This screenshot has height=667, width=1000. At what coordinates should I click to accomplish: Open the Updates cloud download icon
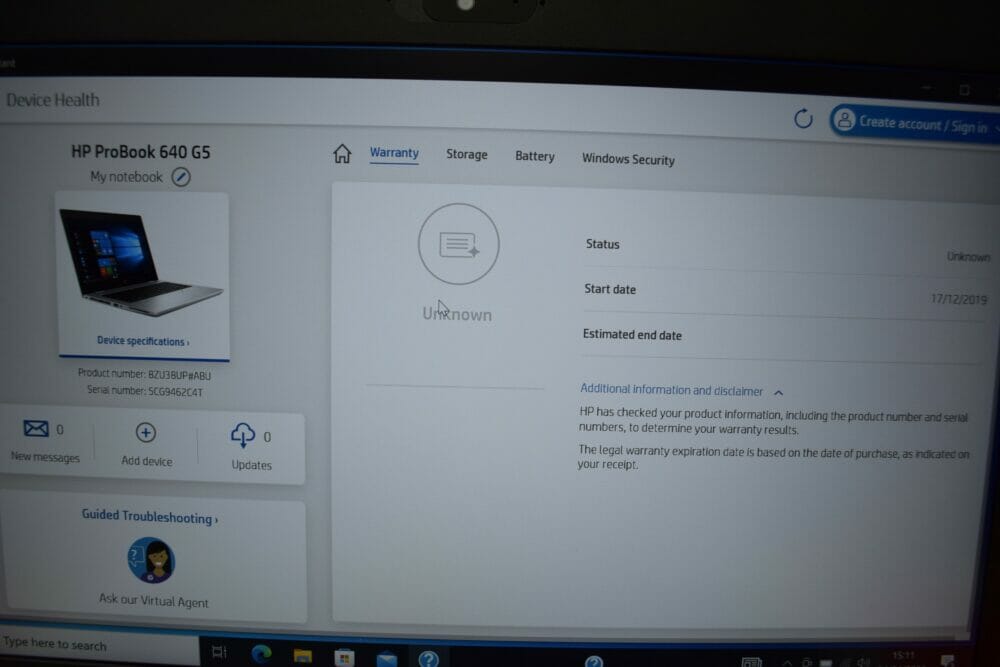pos(242,436)
